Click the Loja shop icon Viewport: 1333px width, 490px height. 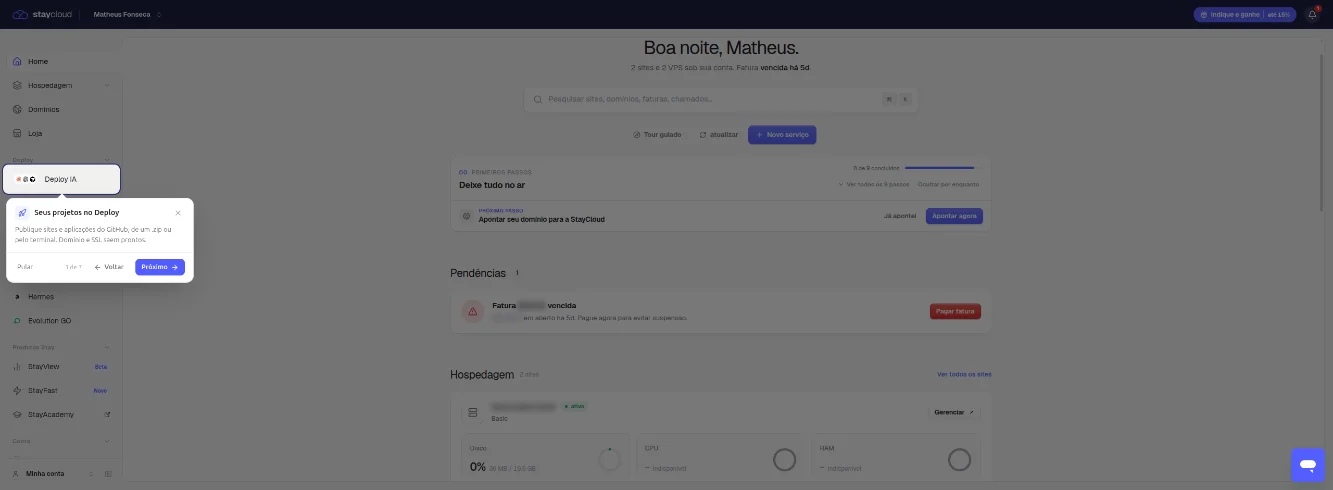tap(17, 133)
